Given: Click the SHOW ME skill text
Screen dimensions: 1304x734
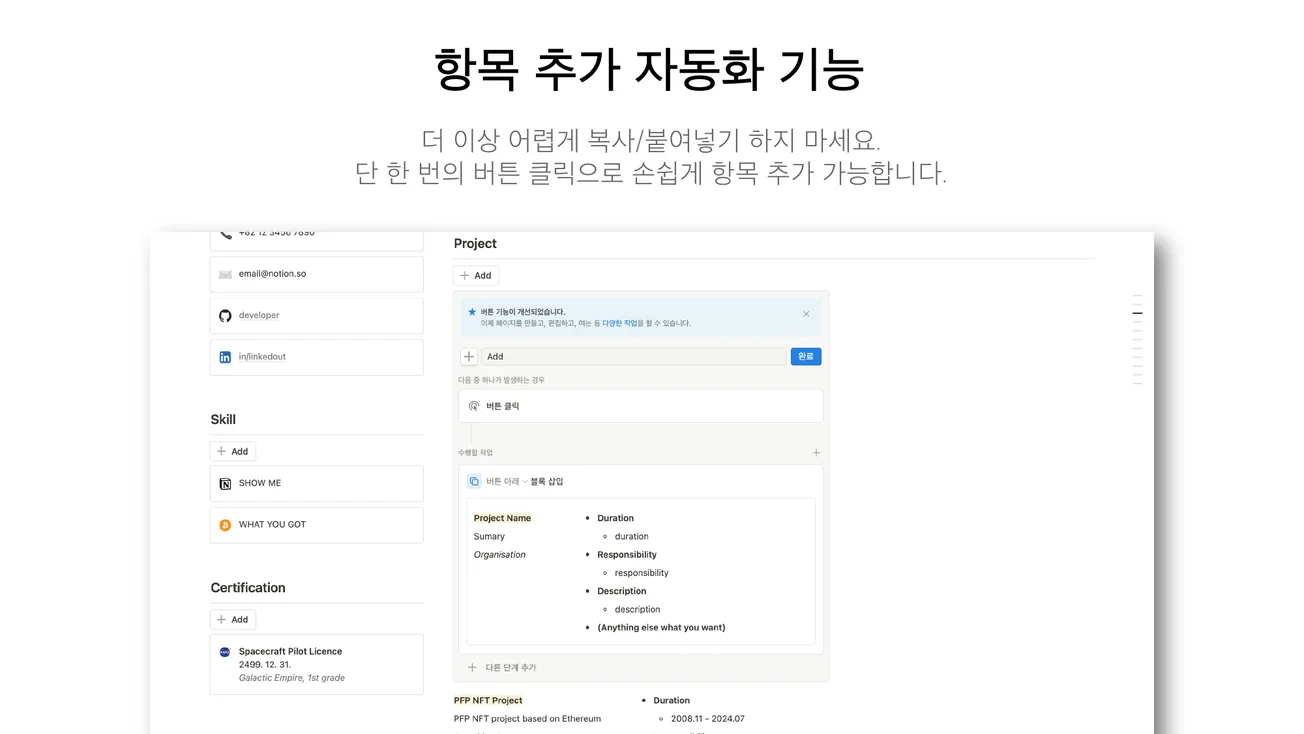Looking at the screenshot, I should tap(260, 483).
